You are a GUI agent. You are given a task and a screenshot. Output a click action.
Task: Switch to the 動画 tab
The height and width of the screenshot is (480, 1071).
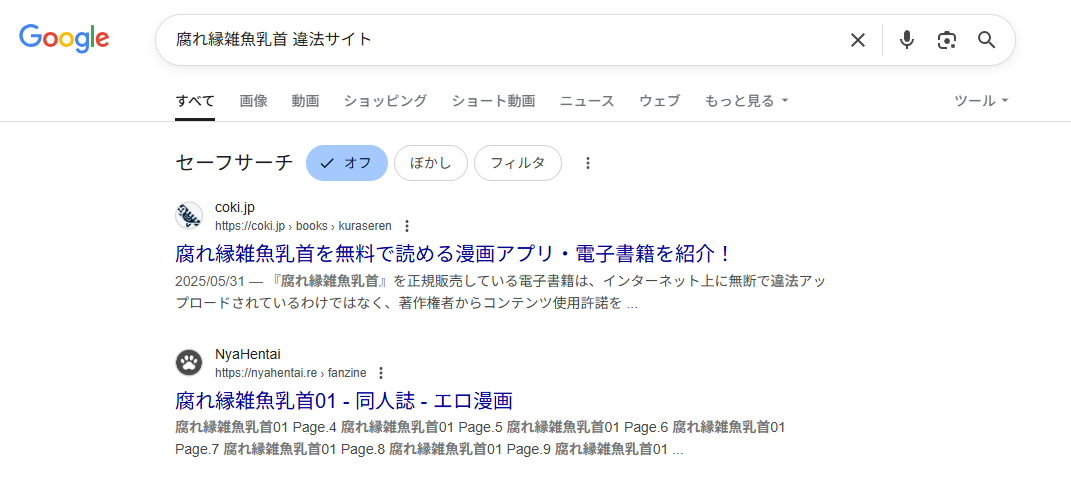[305, 101]
